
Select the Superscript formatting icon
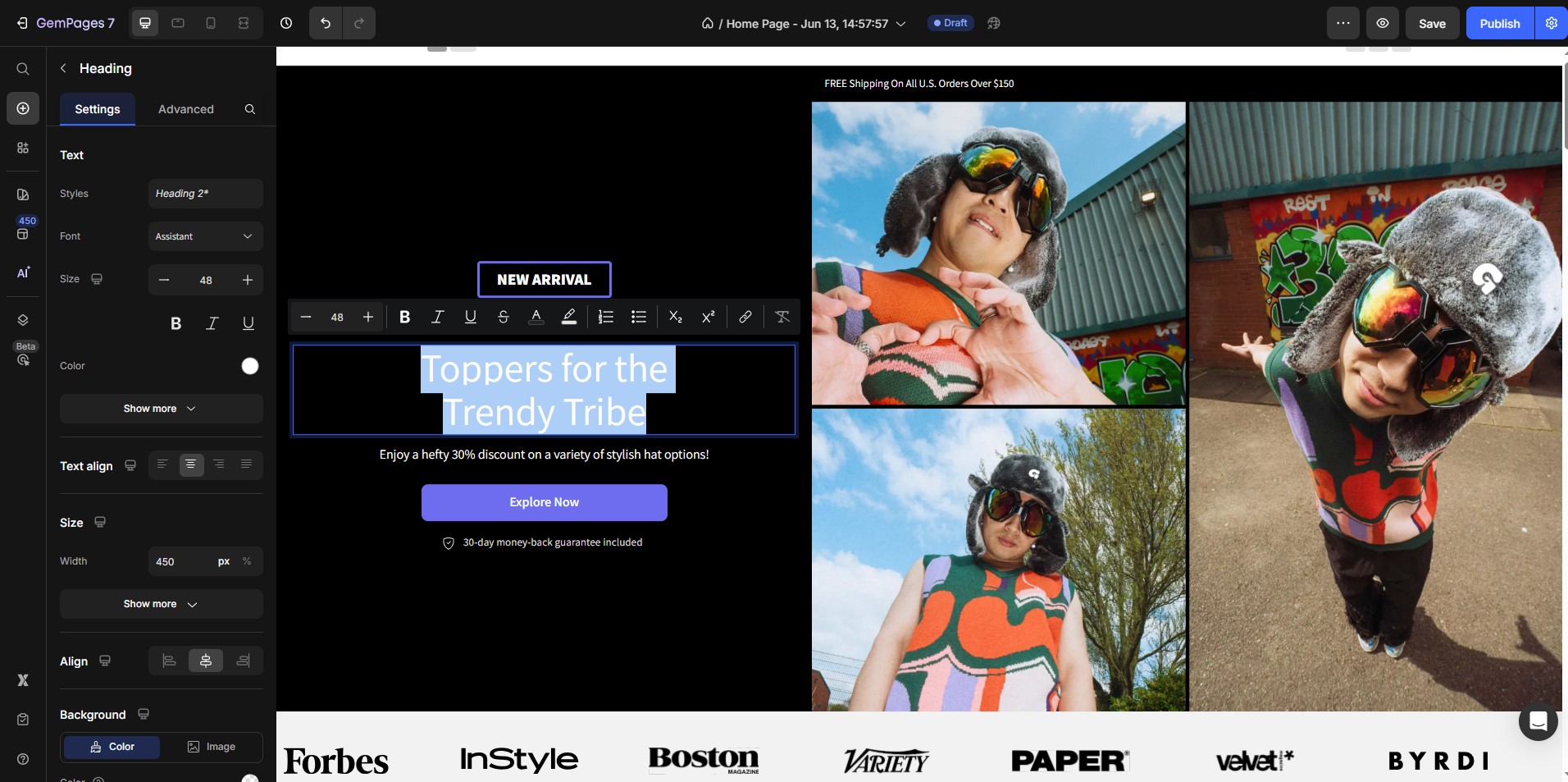[709, 318]
